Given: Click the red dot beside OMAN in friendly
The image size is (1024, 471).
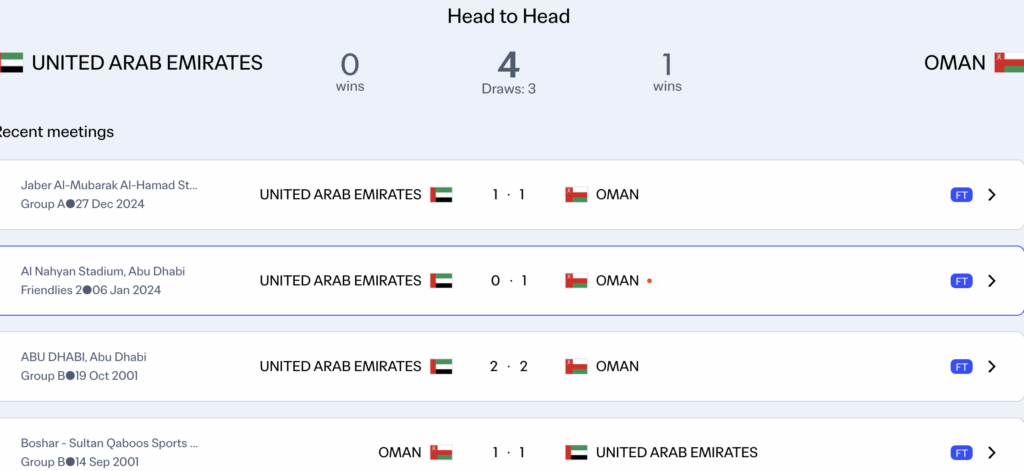Looking at the screenshot, I should [649, 281].
